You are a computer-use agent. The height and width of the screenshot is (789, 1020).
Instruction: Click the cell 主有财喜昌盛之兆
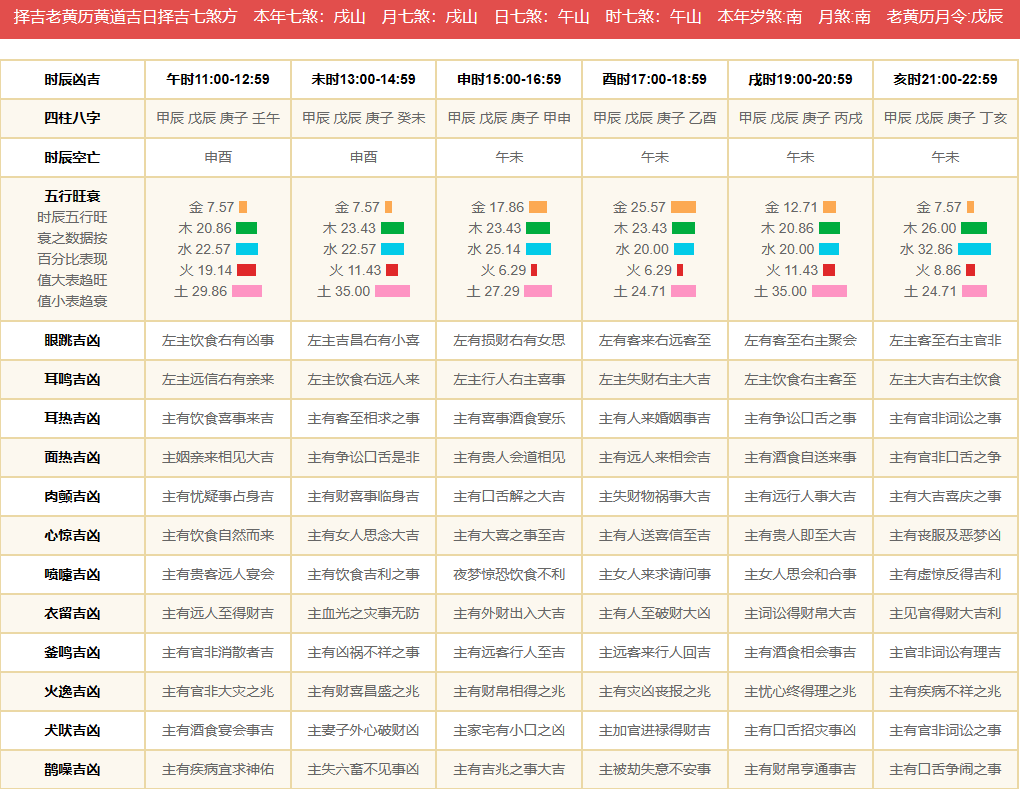(364, 691)
